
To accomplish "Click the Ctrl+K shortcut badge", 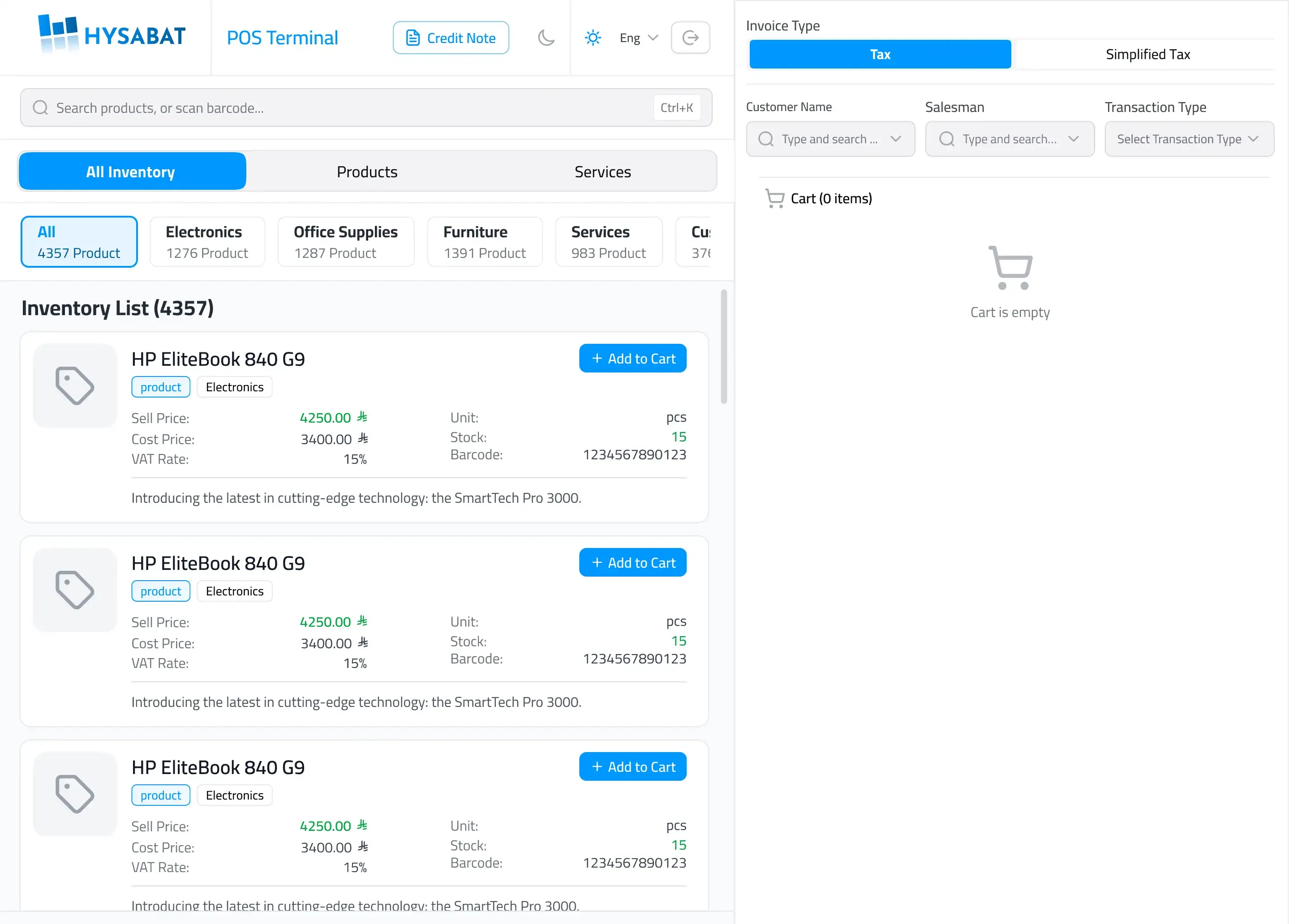I will [x=676, y=108].
